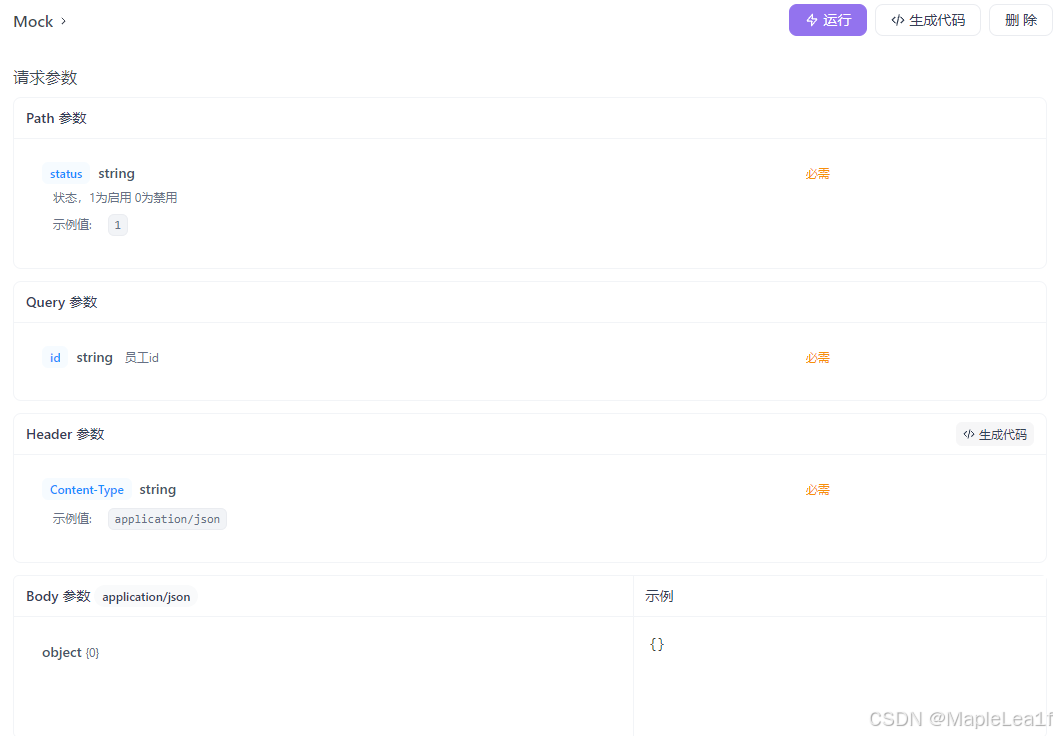Click the status parameter tag
1057x736 pixels.
[66, 174]
